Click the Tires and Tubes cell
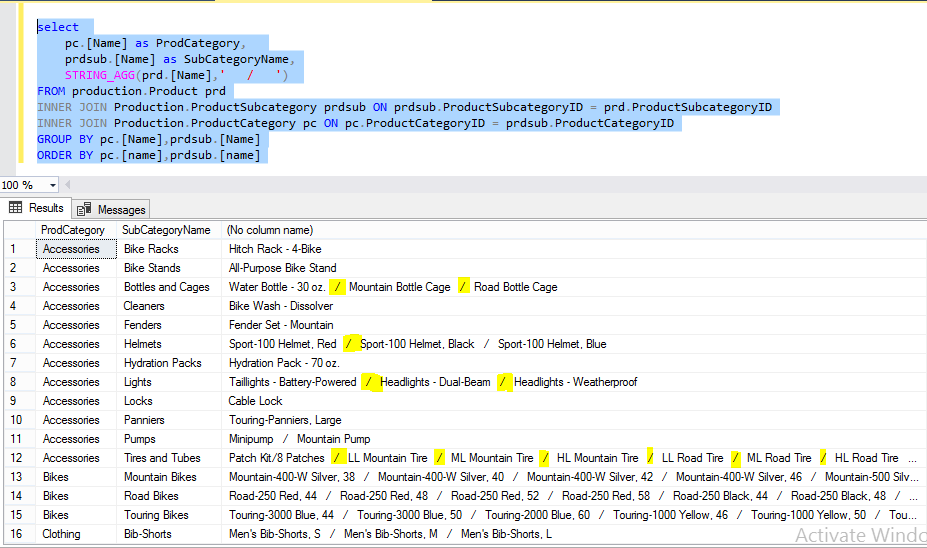Image resolution: width=927 pixels, height=548 pixels. (168, 458)
